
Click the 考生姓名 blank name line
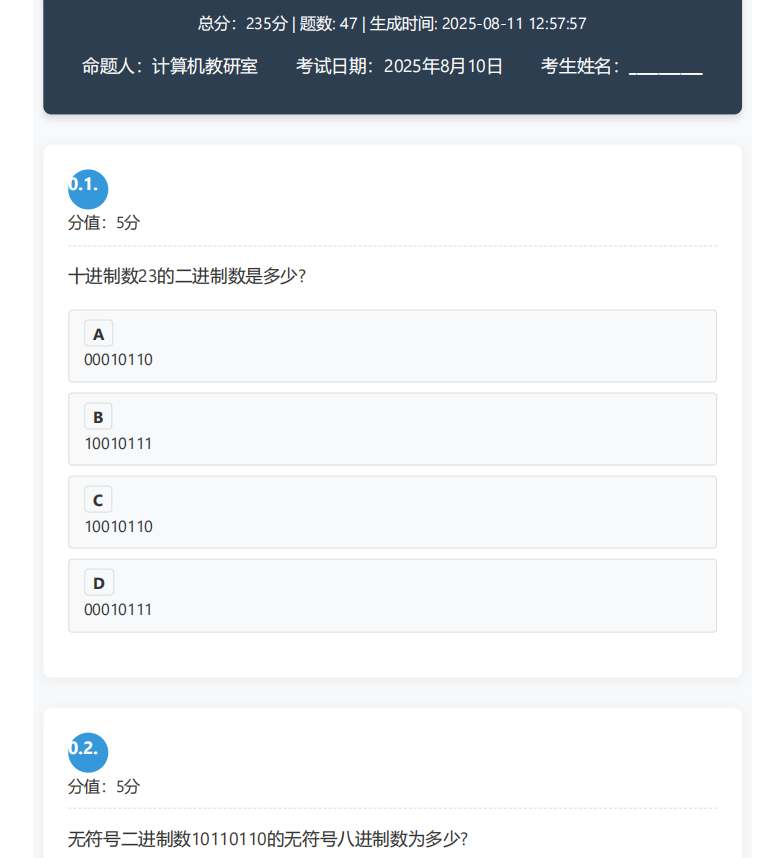(665, 68)
